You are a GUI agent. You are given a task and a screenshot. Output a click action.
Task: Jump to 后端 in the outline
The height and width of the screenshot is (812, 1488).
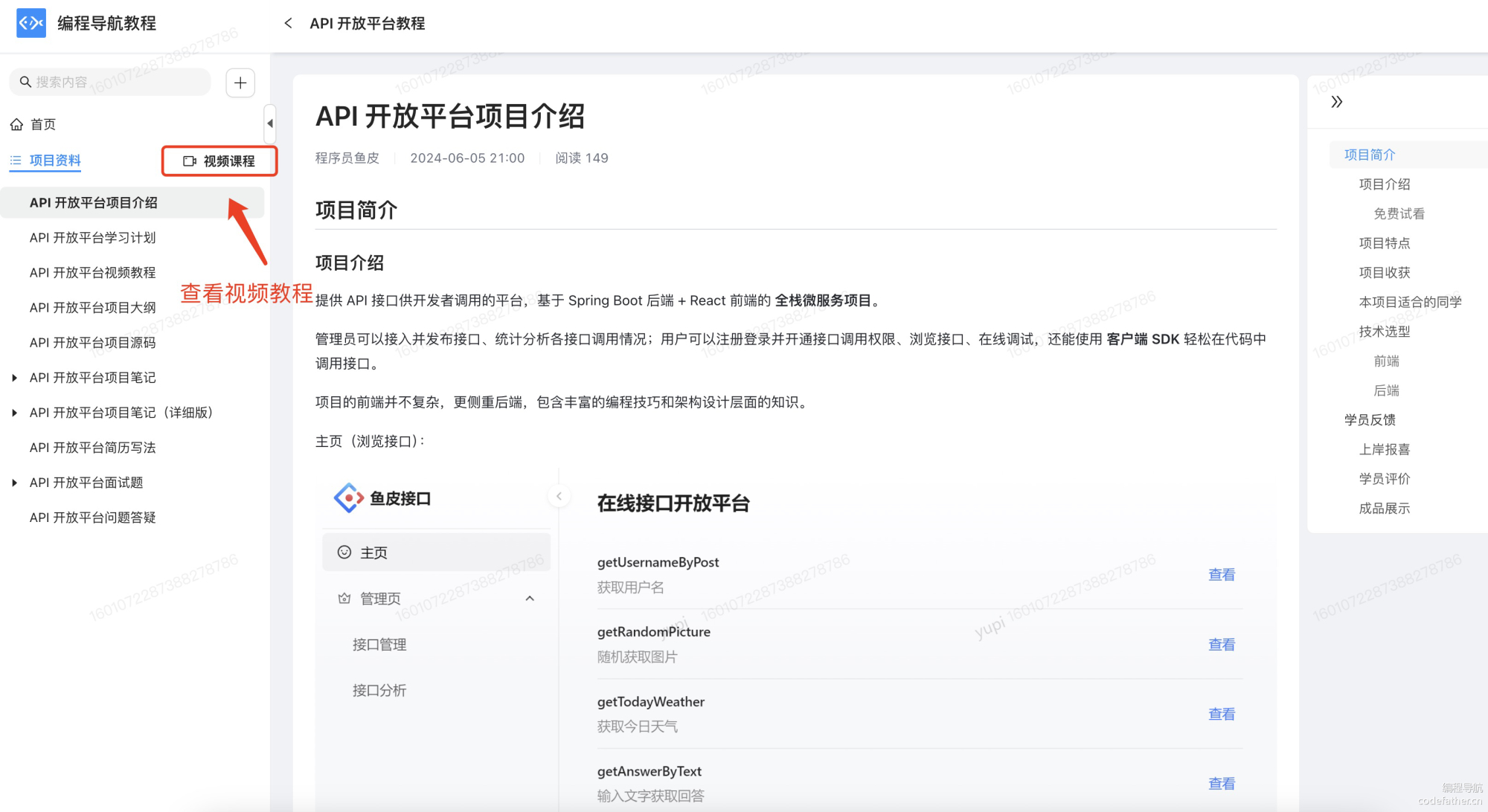click(1387, 390)
